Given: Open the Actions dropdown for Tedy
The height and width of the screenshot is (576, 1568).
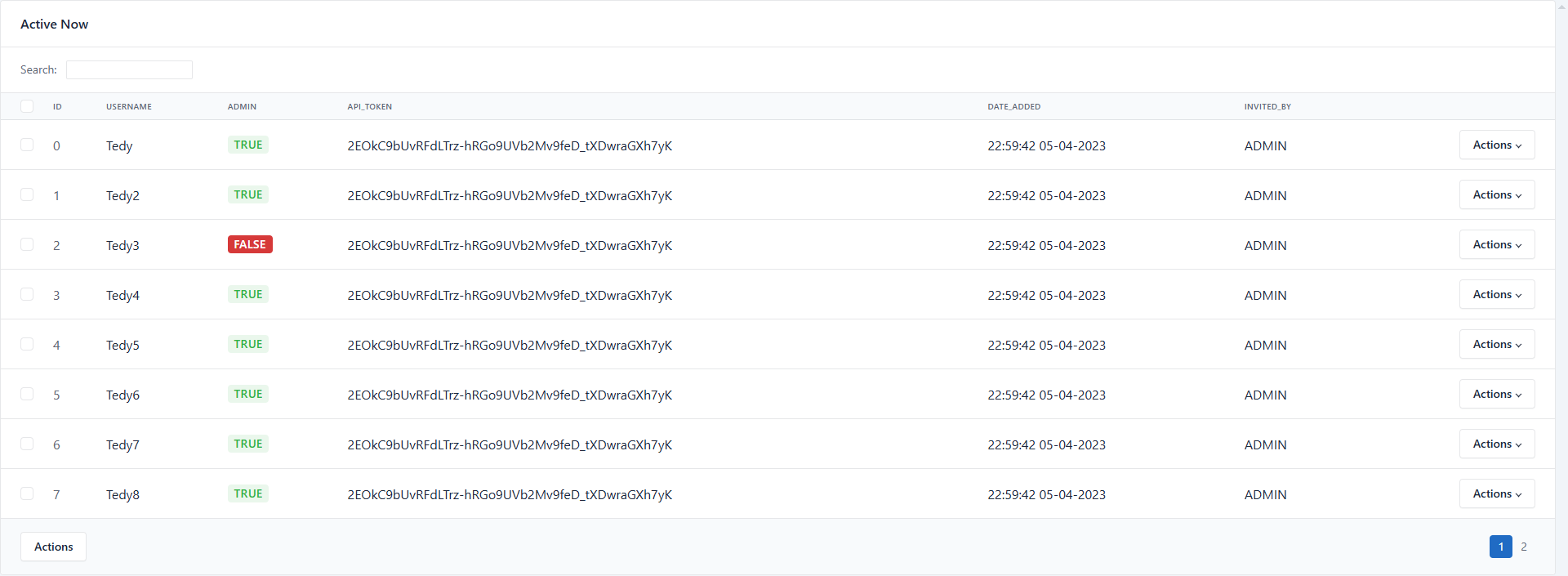Looking at the screenshot, I should pos(1497,145).
